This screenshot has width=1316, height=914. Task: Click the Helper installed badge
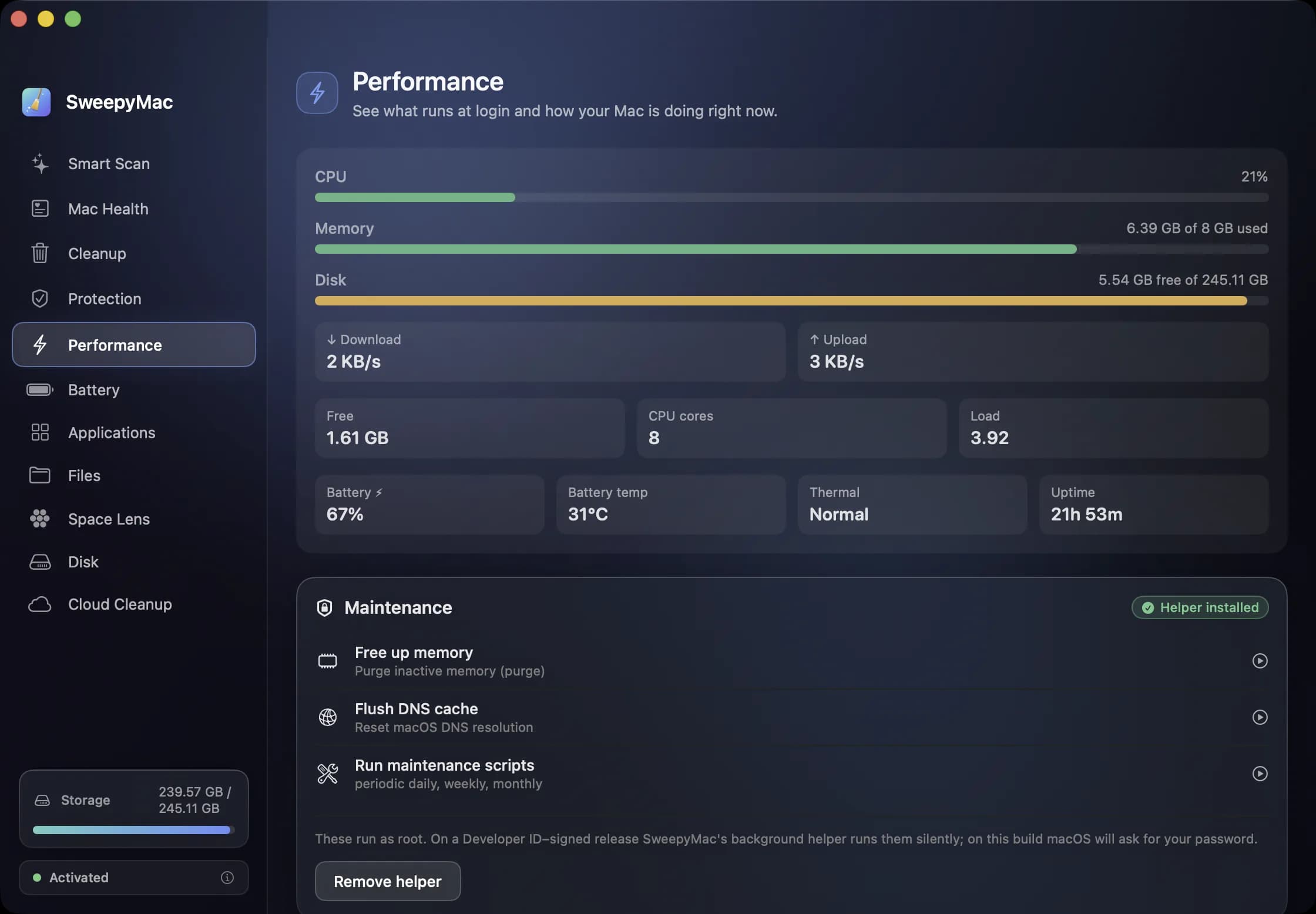[1200, 607]
